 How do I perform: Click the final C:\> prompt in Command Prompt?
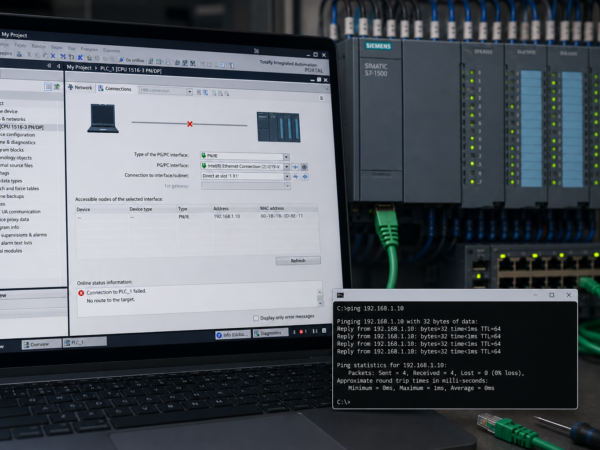coord(343,402)
